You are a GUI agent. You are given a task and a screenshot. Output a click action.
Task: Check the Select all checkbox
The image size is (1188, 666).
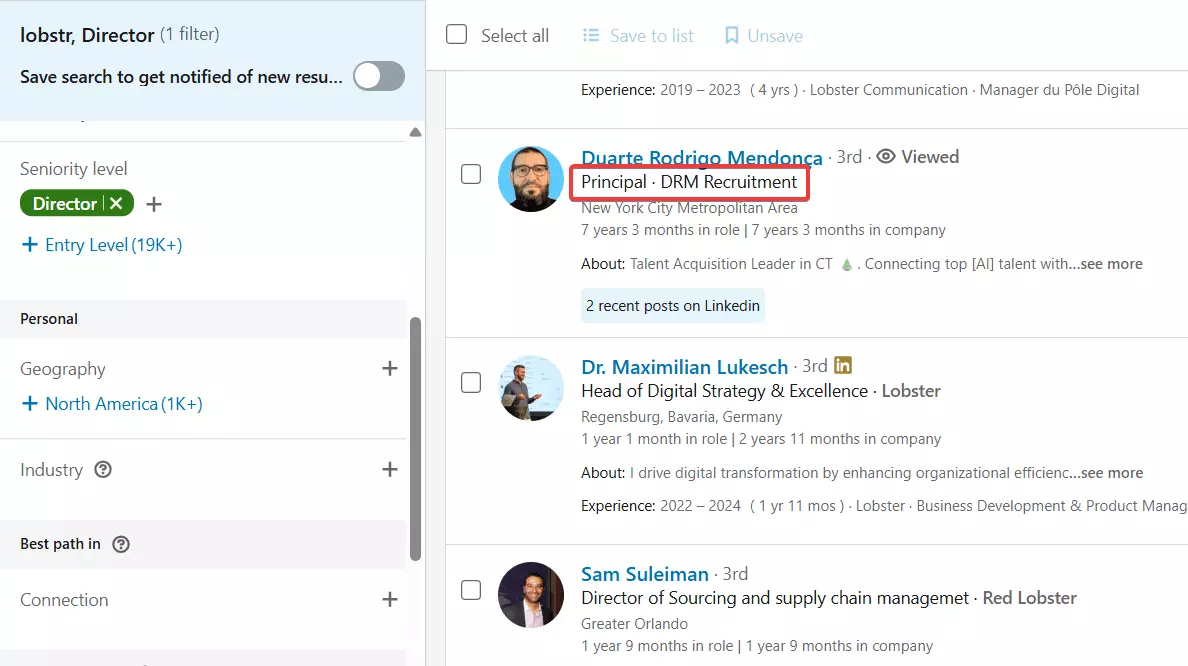coord(456,35)
